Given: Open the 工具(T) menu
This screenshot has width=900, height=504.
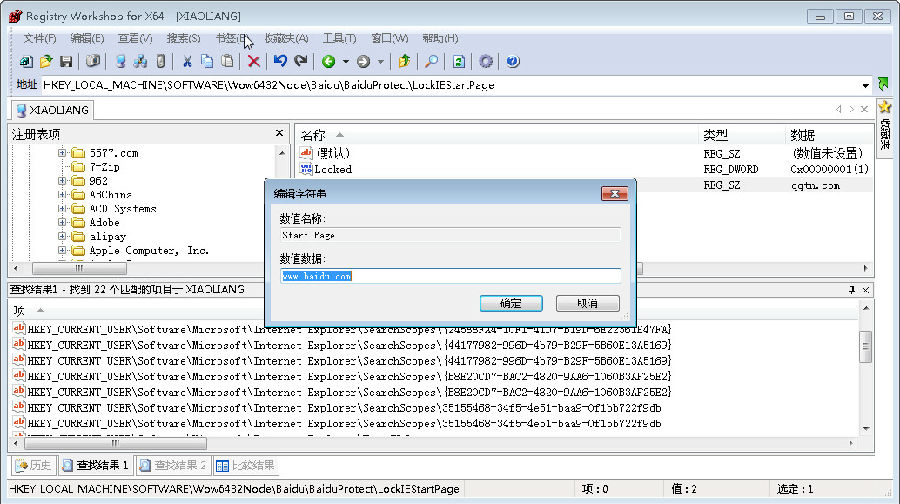Looking at the screenshot, I should point(337,38).
